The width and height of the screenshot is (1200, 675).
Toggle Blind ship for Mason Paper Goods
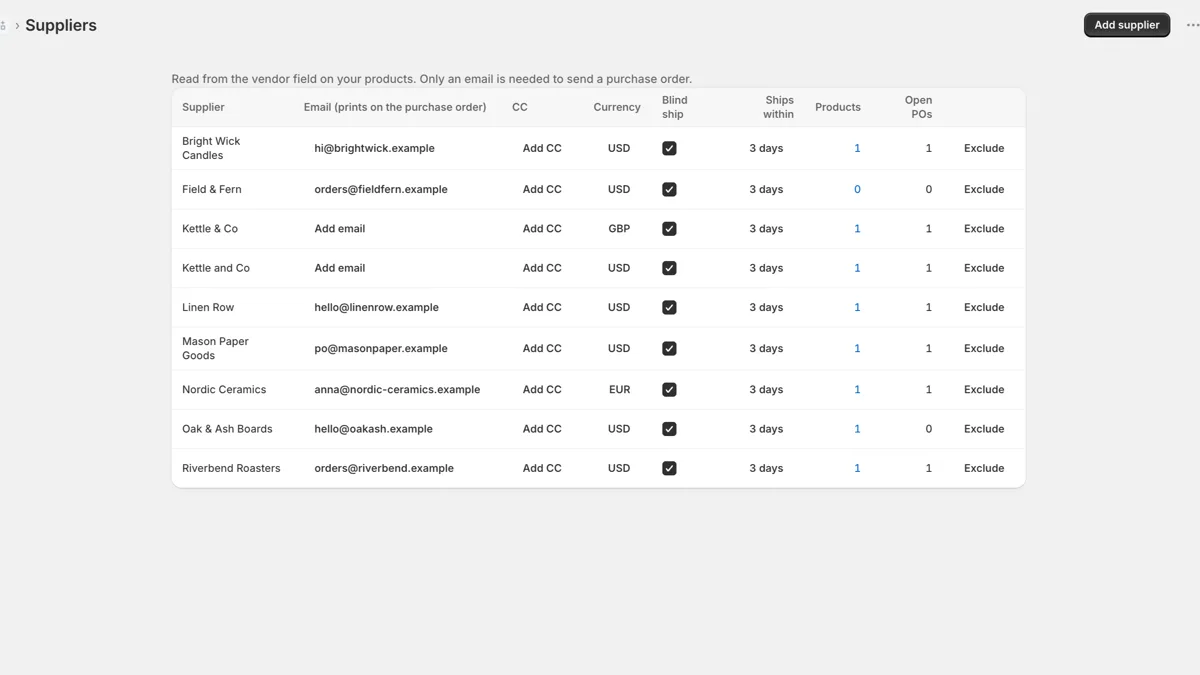click(x=669, y=349)
